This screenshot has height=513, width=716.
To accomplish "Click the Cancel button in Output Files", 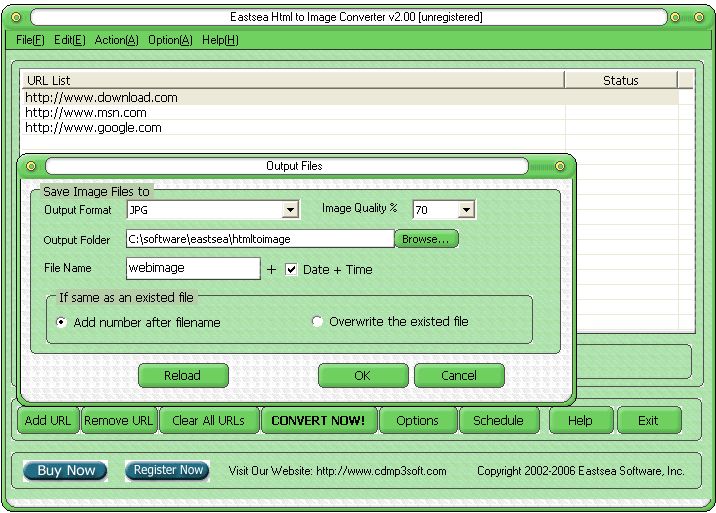I will click(x=459, y=375).
